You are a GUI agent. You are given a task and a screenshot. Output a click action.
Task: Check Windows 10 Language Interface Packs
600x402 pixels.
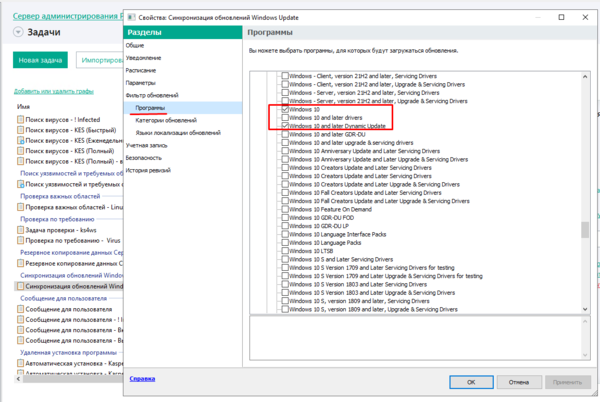click(x=285, y=234)
